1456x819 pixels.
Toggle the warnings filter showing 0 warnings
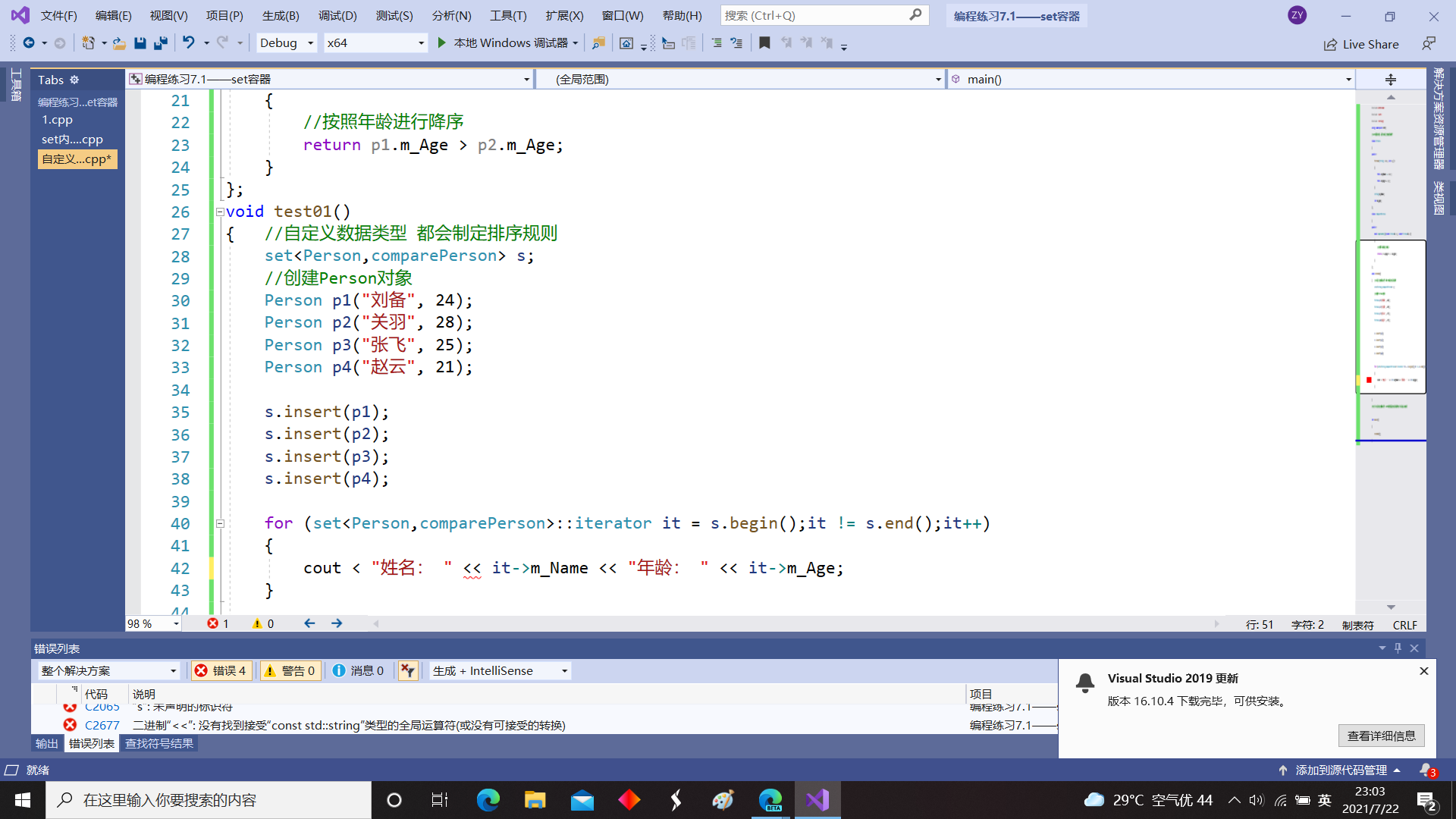[290, 670]
